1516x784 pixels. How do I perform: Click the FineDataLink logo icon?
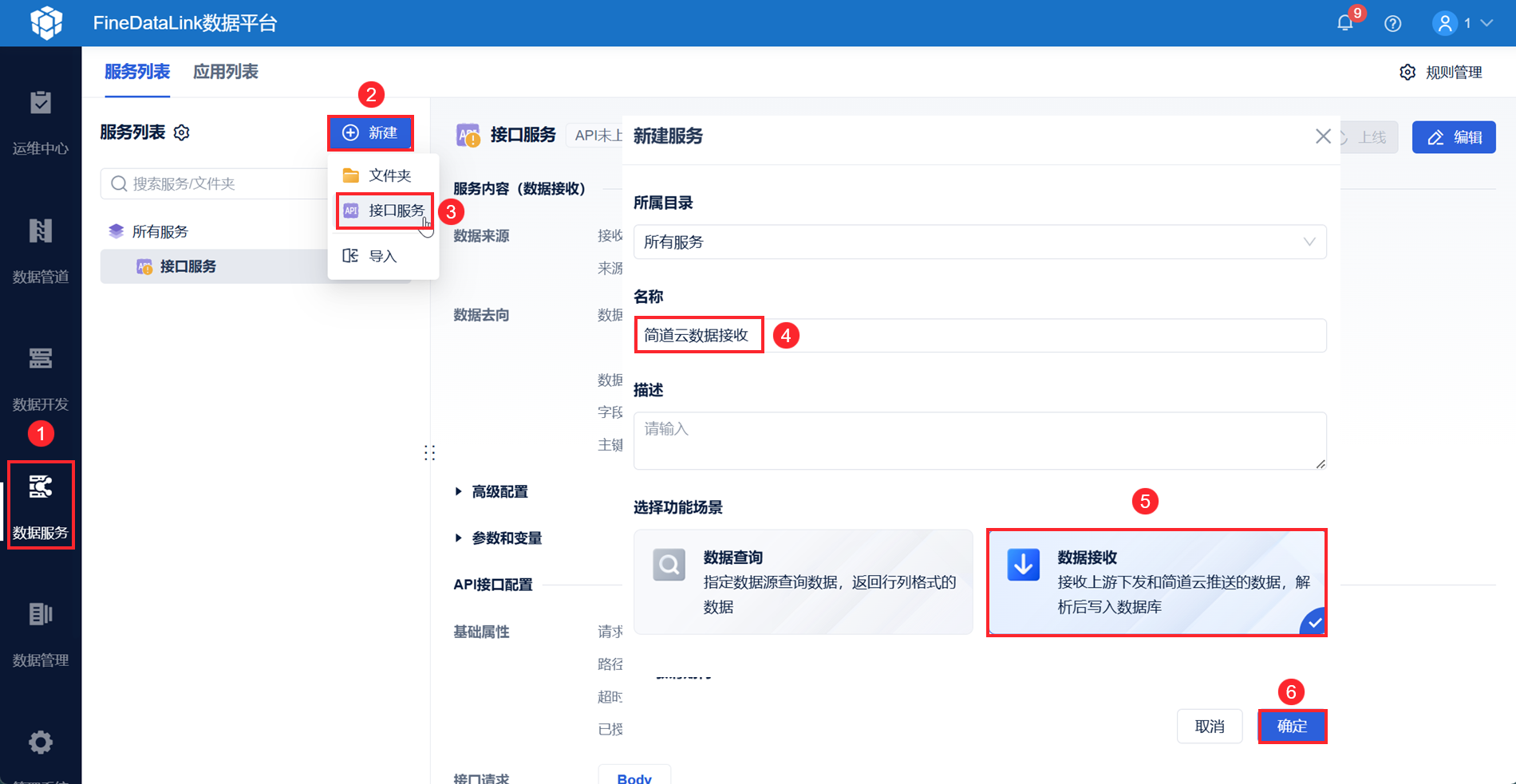tap(46, 22)
